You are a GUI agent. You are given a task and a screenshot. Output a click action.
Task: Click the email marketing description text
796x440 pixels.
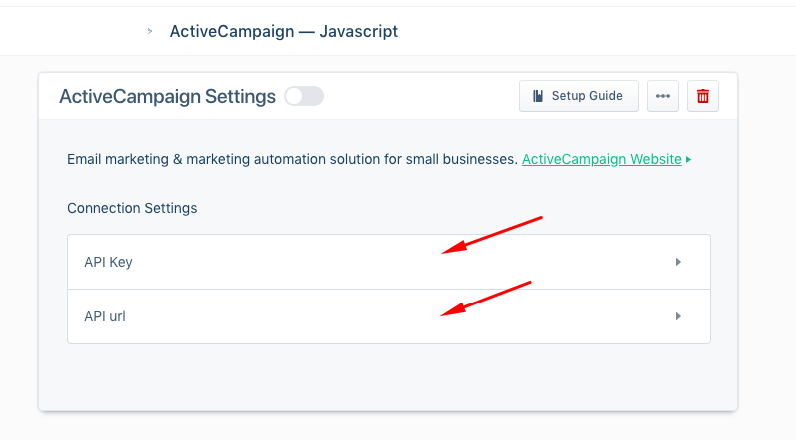click(x=292, y=159)
